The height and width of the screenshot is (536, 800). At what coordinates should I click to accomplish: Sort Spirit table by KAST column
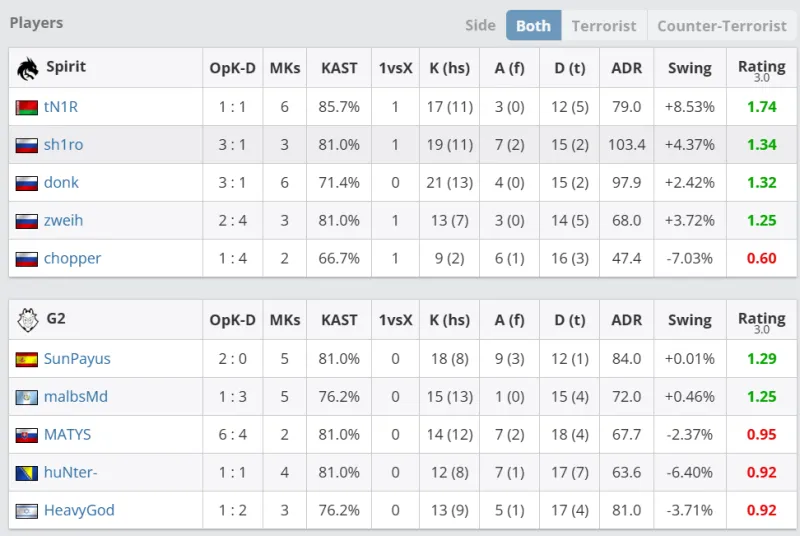(x=339, y=68)
